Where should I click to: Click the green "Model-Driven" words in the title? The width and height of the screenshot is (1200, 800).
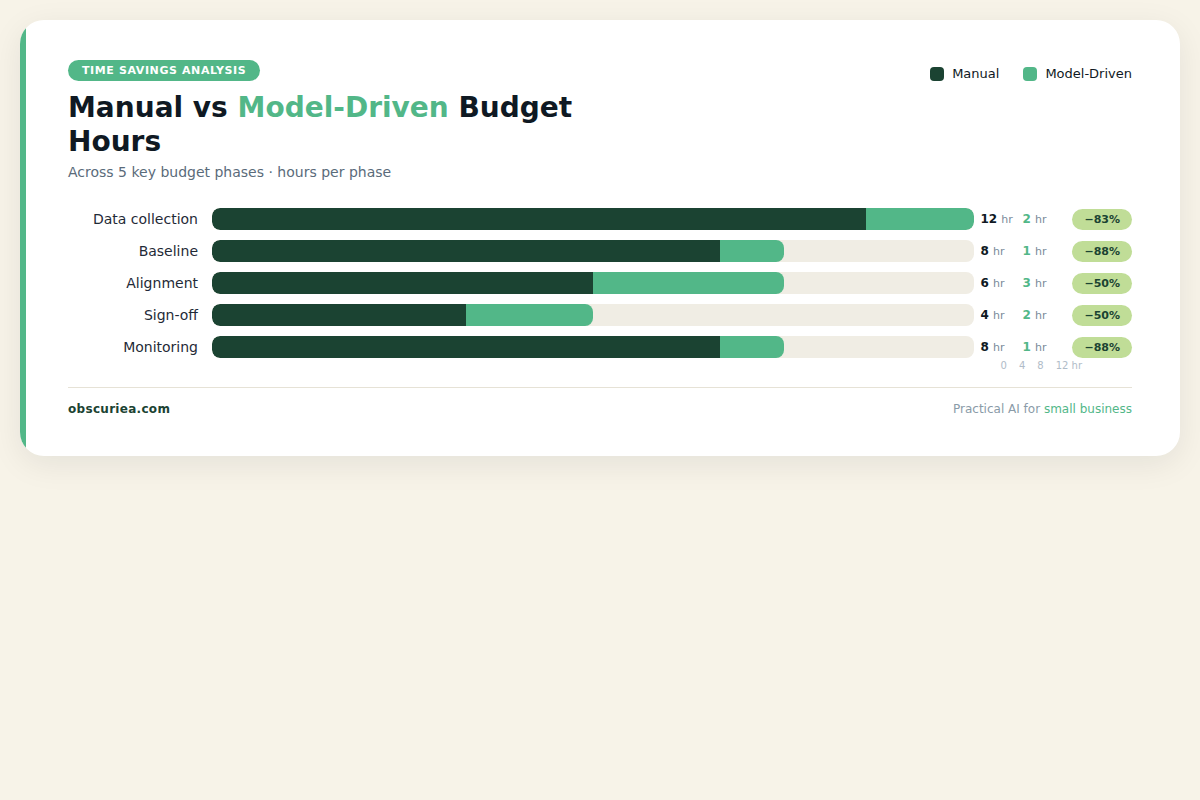coord(343,107)
